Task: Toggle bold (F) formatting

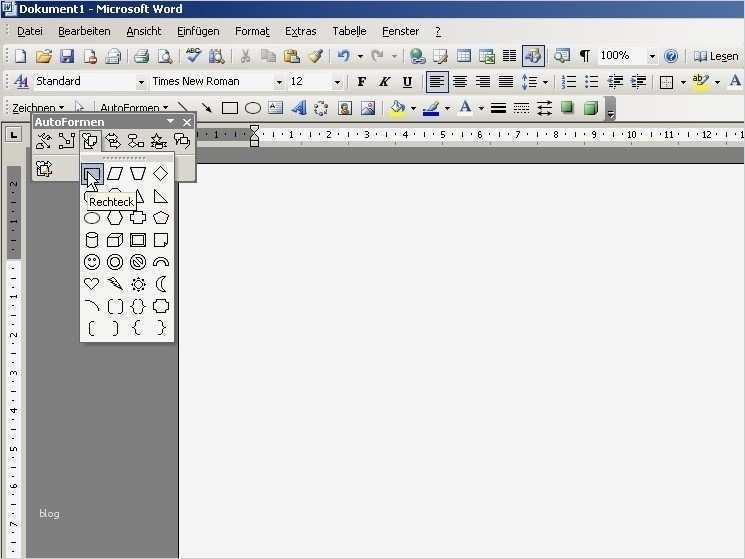Action: 362,82
